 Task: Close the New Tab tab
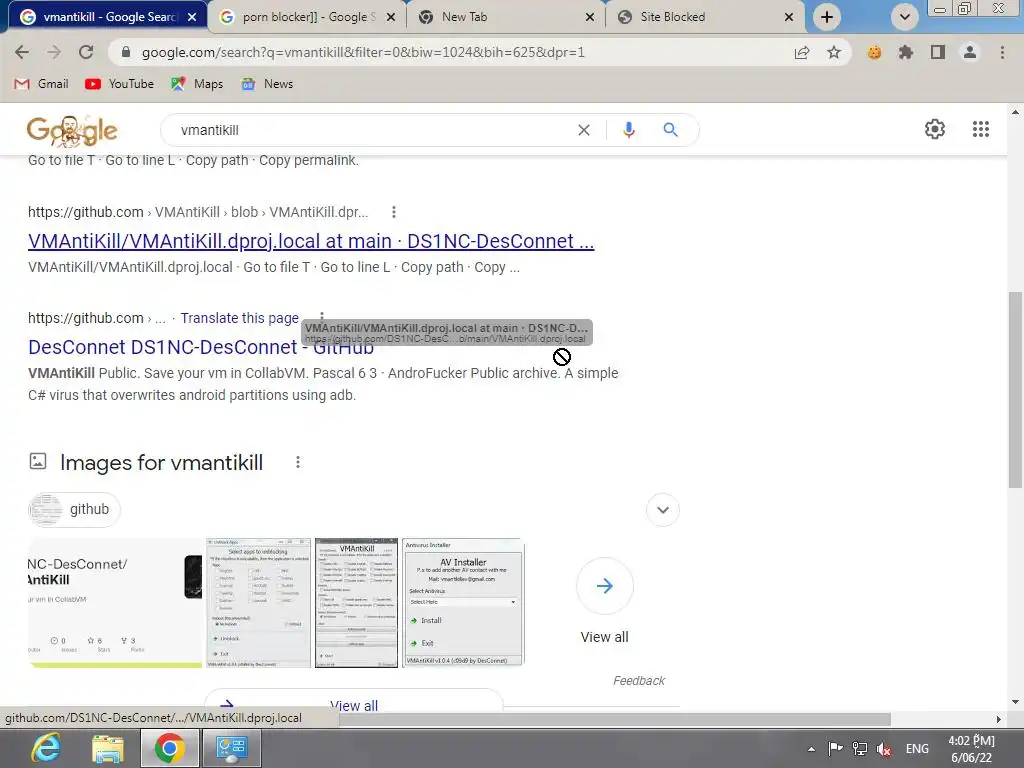590,17
